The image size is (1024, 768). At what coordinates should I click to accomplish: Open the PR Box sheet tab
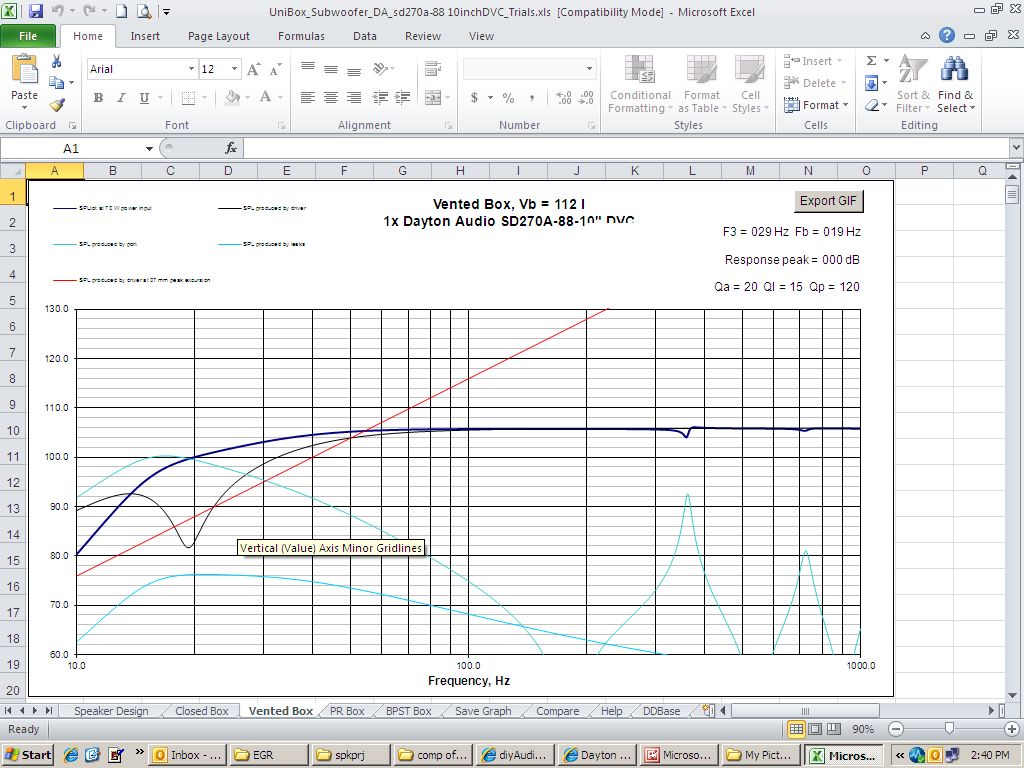pos(347,711)
